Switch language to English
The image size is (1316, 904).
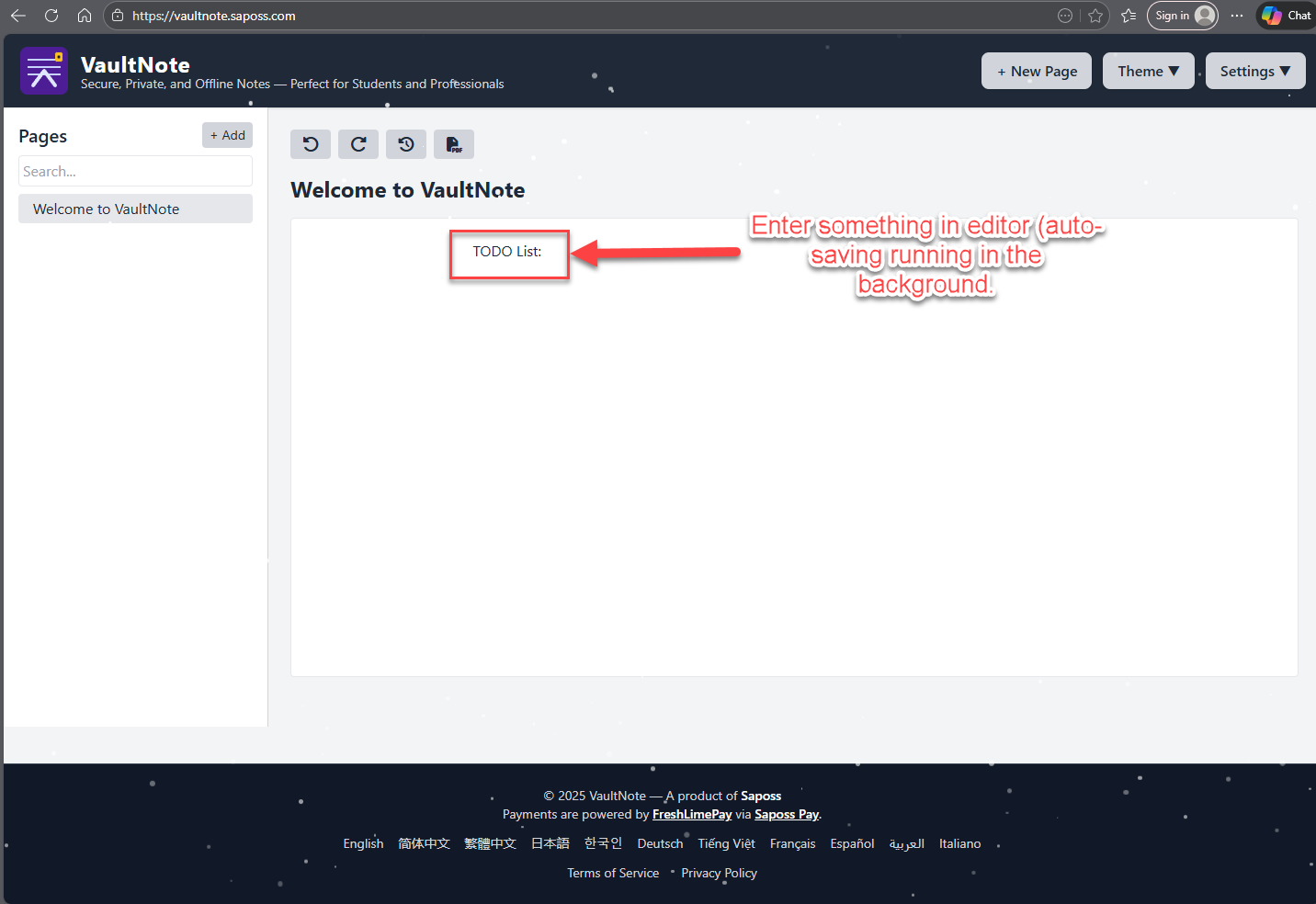[363, 843]
